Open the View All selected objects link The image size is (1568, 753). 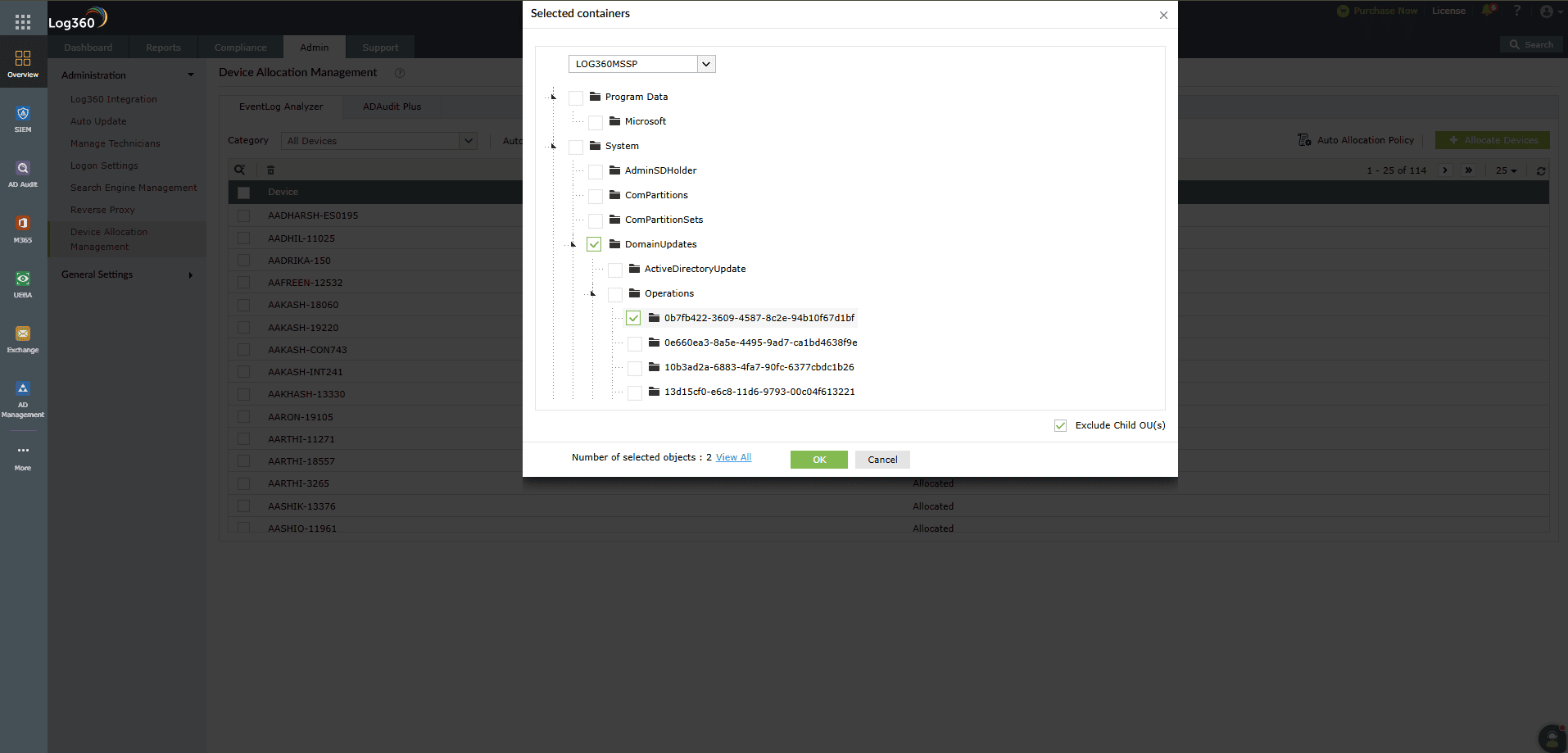coord(733,457)
